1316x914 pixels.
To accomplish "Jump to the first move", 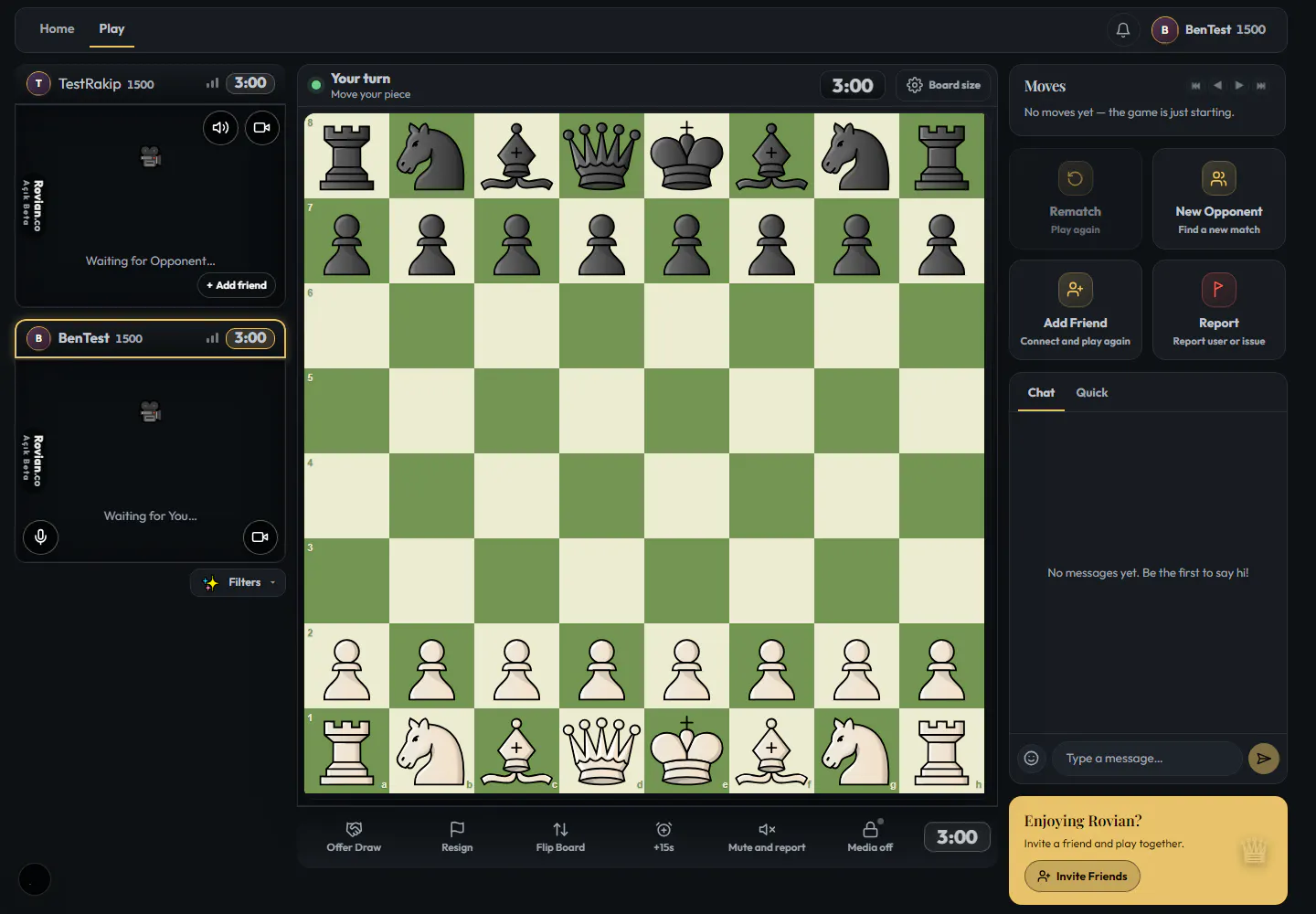I will click(1195, 86).
